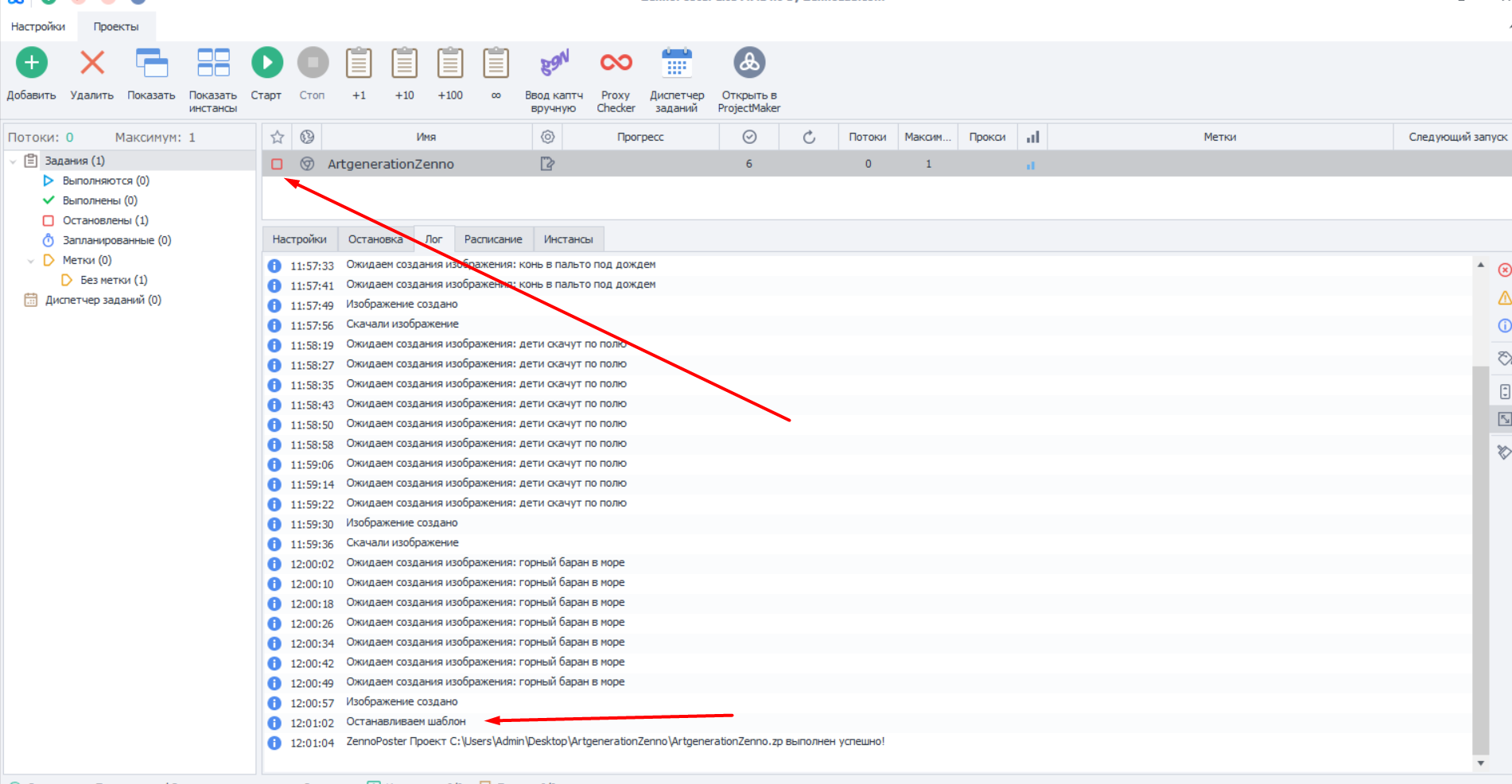1512x784 pixels.
Task: Toggle error messages filter in log sidebar
Action: (1504, 270)
